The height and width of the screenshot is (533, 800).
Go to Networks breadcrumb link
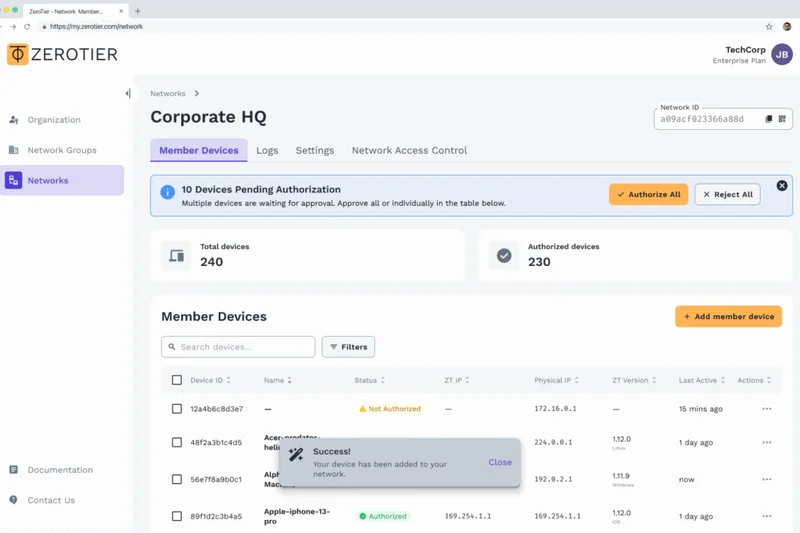[x=168, y=93]
